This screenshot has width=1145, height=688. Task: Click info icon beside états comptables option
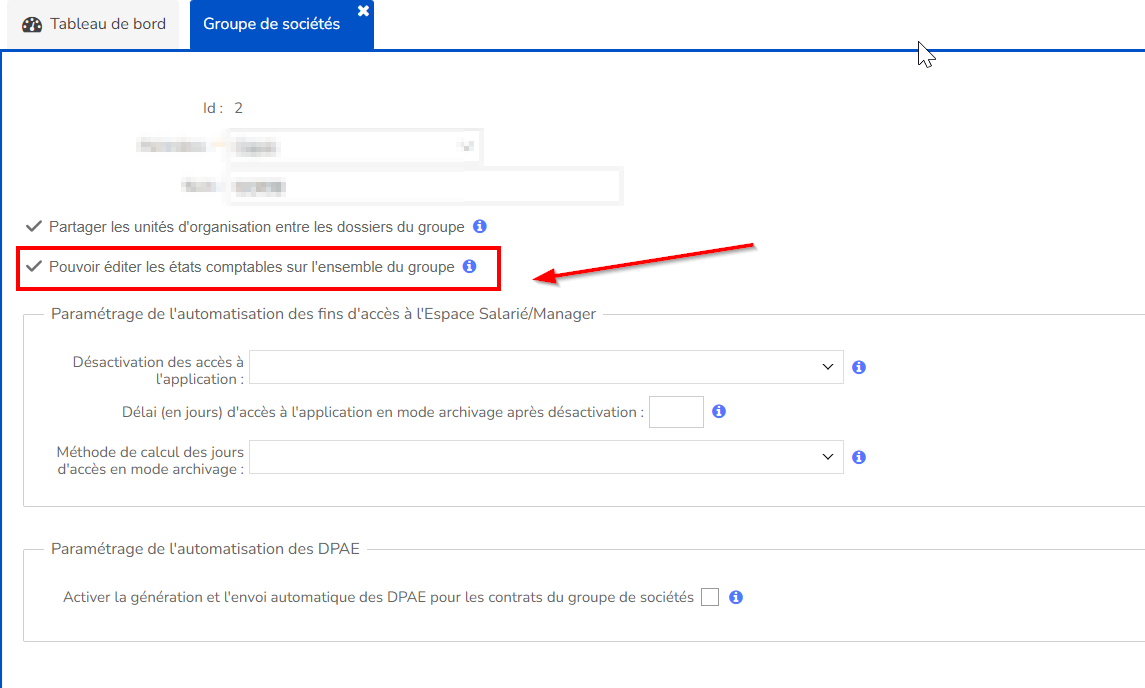[469, 267]
